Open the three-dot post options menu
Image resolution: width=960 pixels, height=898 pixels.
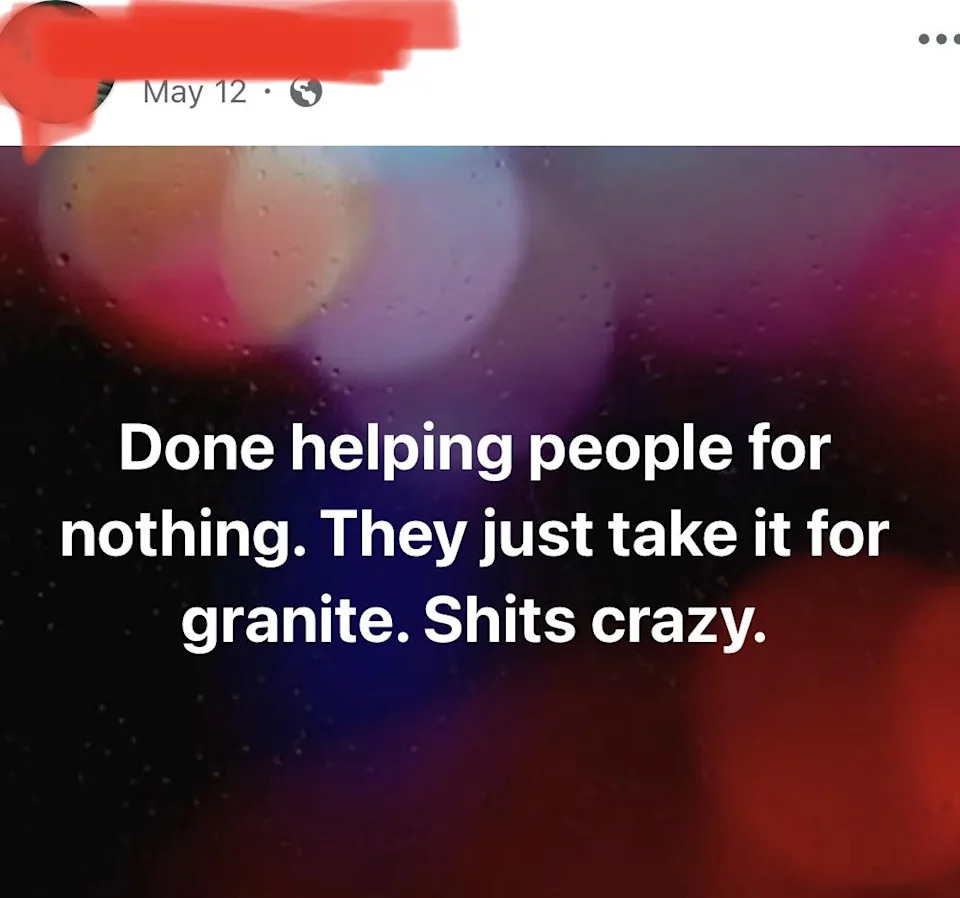pos(939,40)
